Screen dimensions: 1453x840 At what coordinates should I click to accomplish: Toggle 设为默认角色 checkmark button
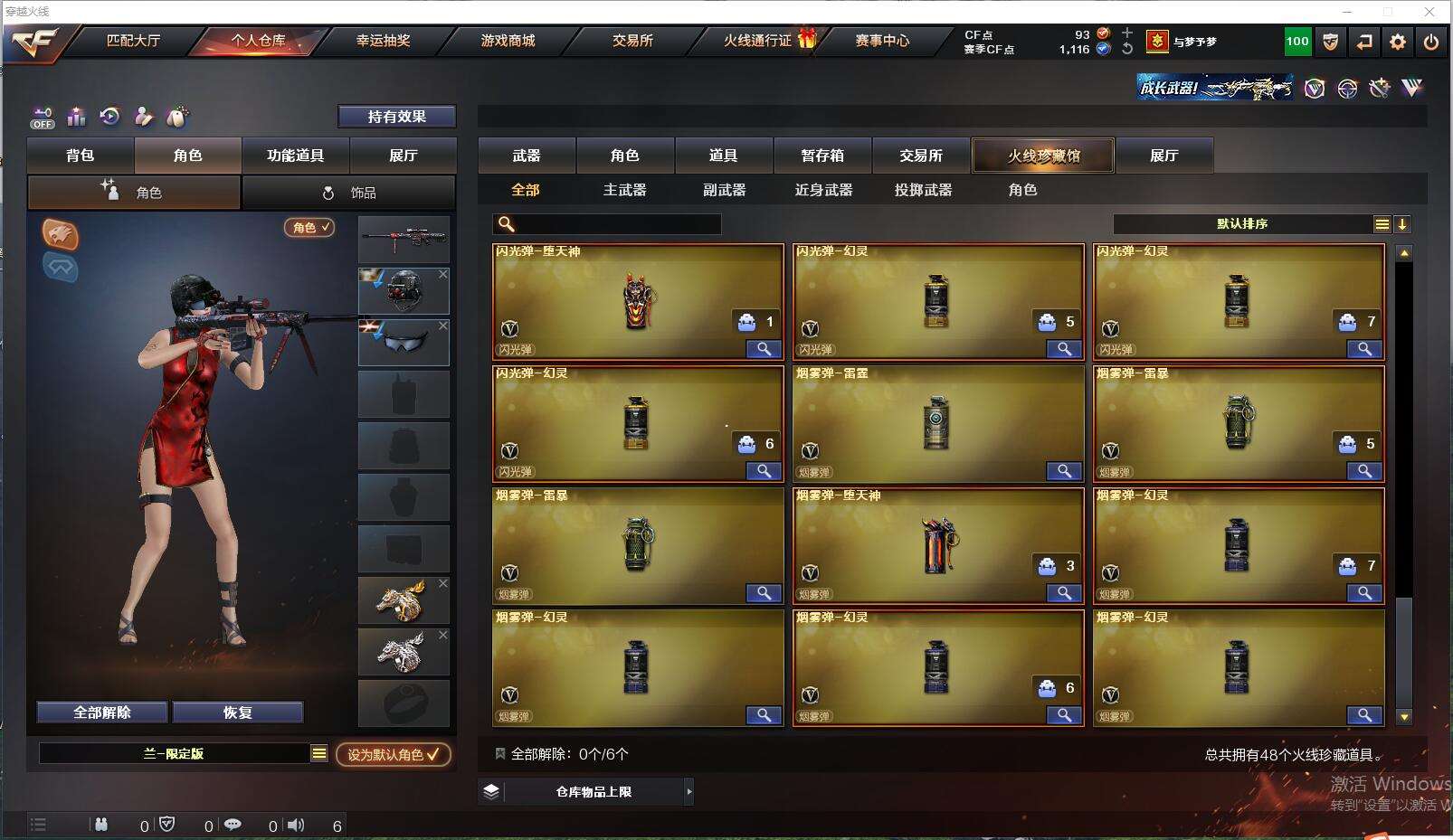393,754
